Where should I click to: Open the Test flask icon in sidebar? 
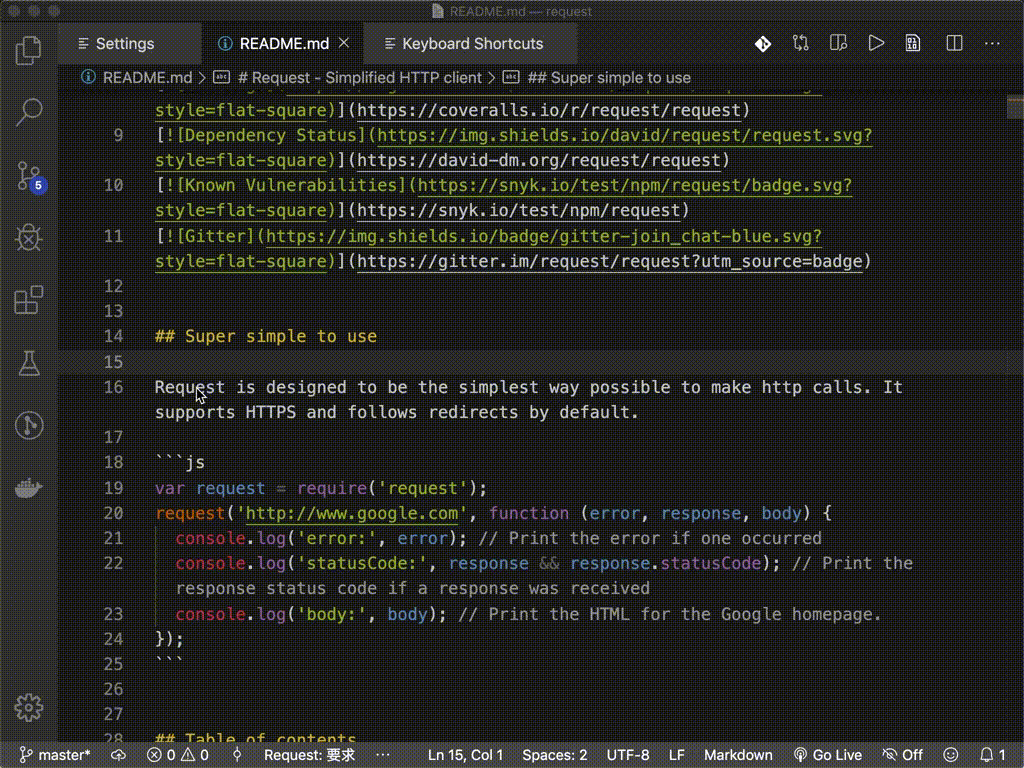[29, 363]
